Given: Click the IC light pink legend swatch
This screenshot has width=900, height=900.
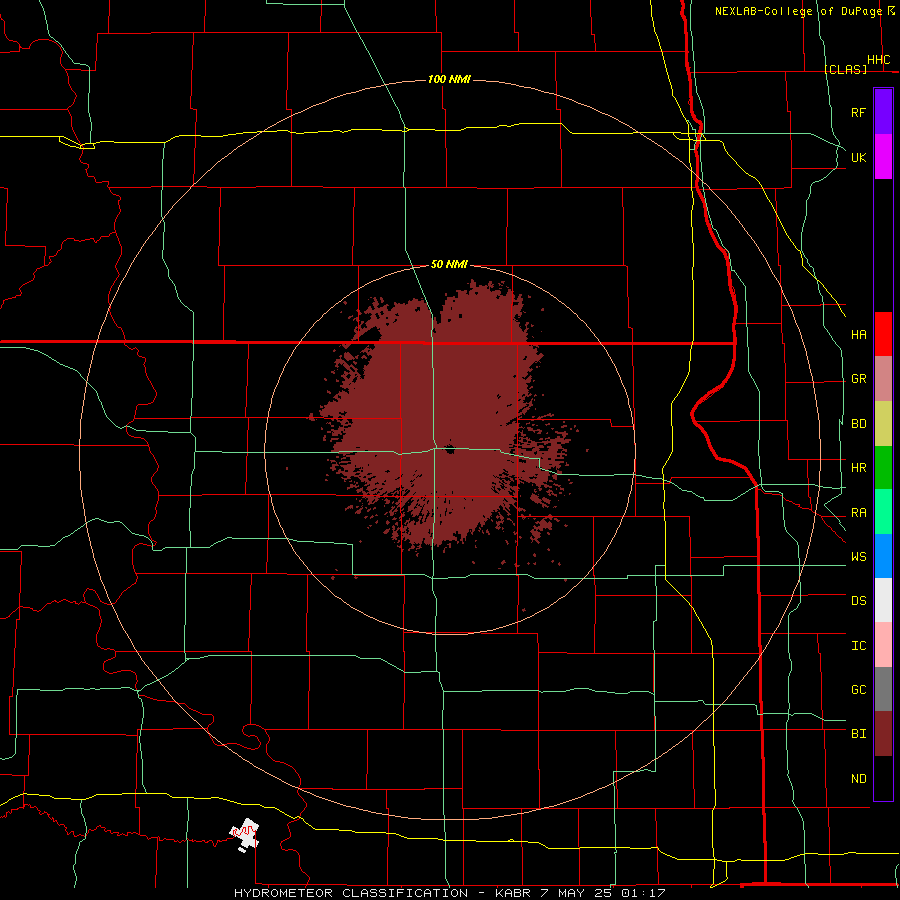Looking at the screenshot, I should (x=883, y=645).
